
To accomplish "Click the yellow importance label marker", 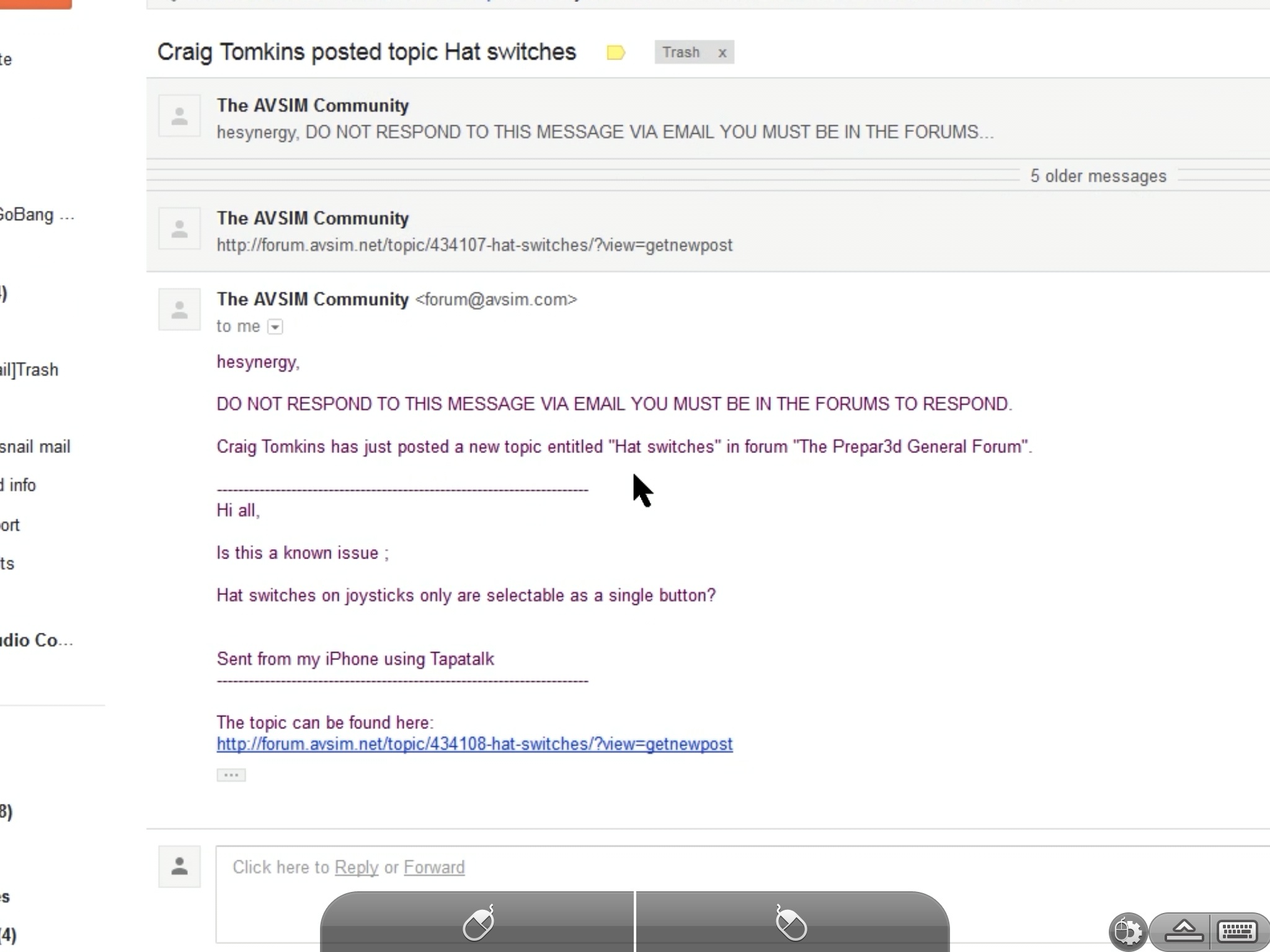I will 616,53.
